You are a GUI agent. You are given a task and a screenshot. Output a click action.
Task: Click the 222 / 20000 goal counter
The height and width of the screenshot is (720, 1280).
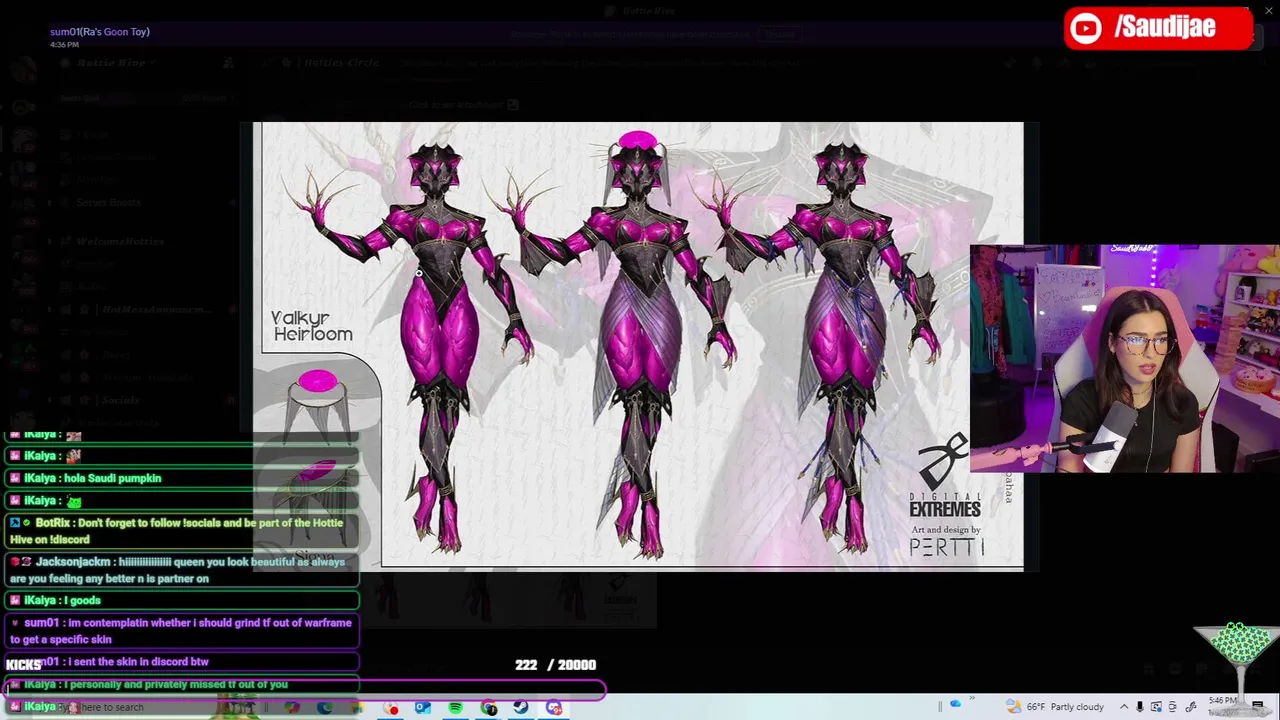[555, 665]
